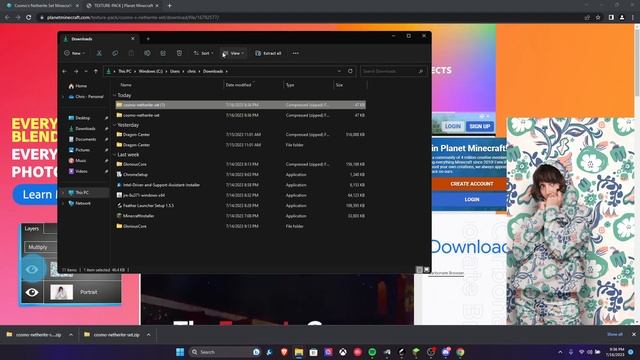The width and height of the screenshot is (640, 360).
Task: Open the three-dot See more menu in Explorer
Action: [x=296, y=53]
